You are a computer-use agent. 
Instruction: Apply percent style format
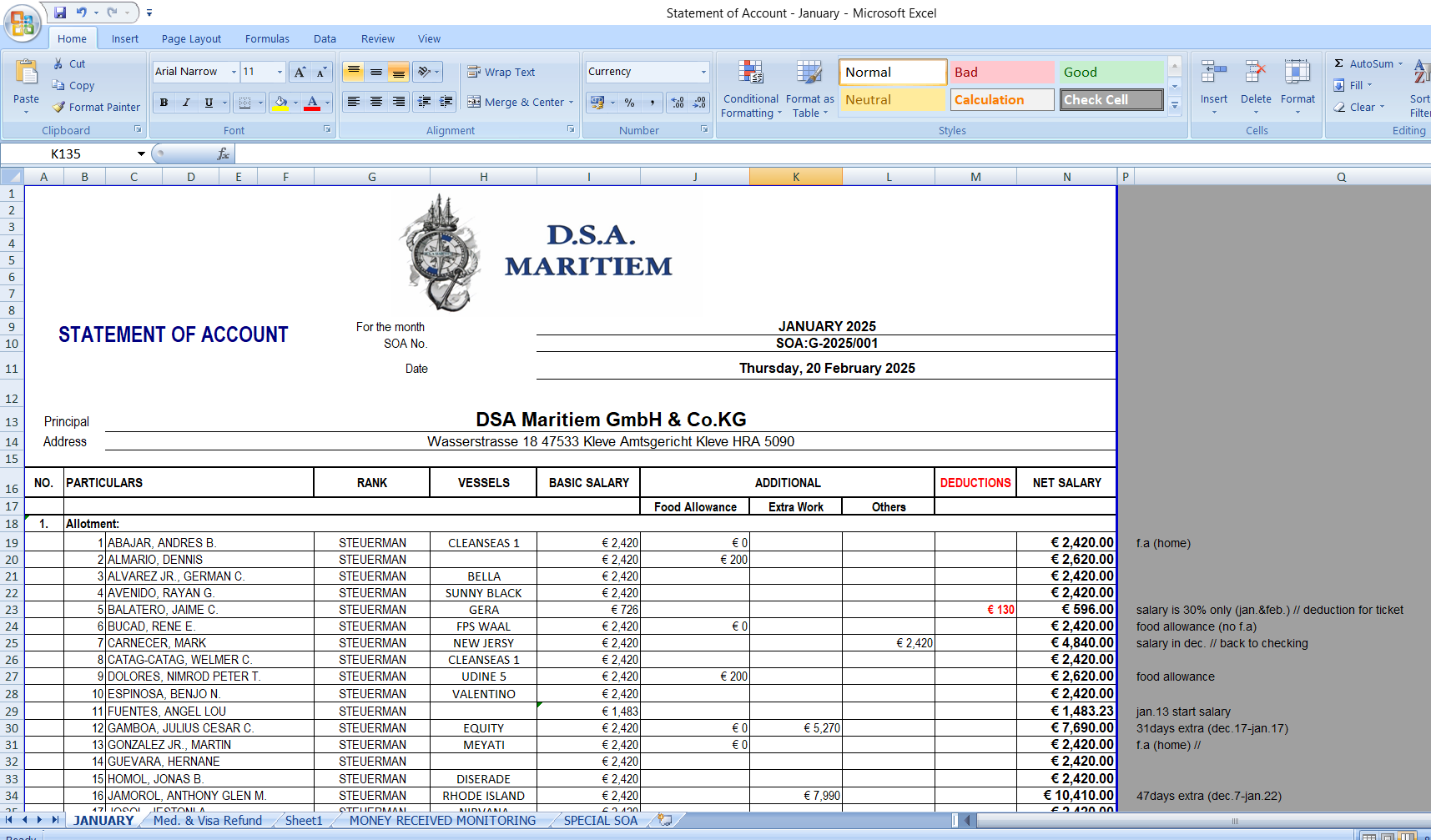point(630,103)
